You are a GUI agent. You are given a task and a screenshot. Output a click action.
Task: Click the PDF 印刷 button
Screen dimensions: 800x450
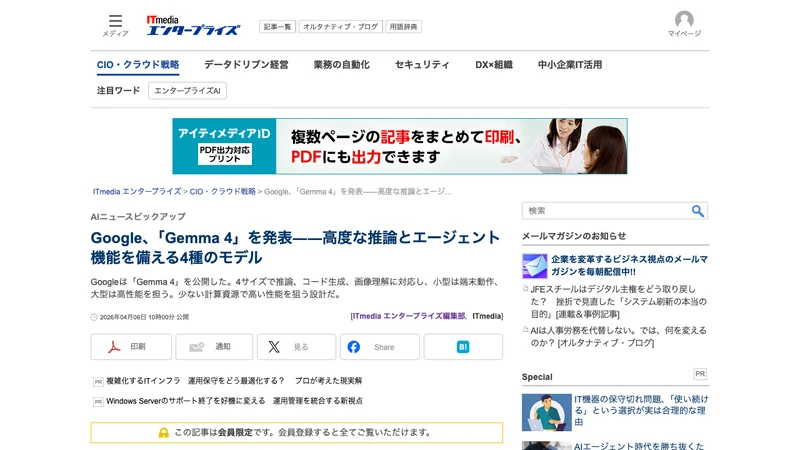pos(131,347)
